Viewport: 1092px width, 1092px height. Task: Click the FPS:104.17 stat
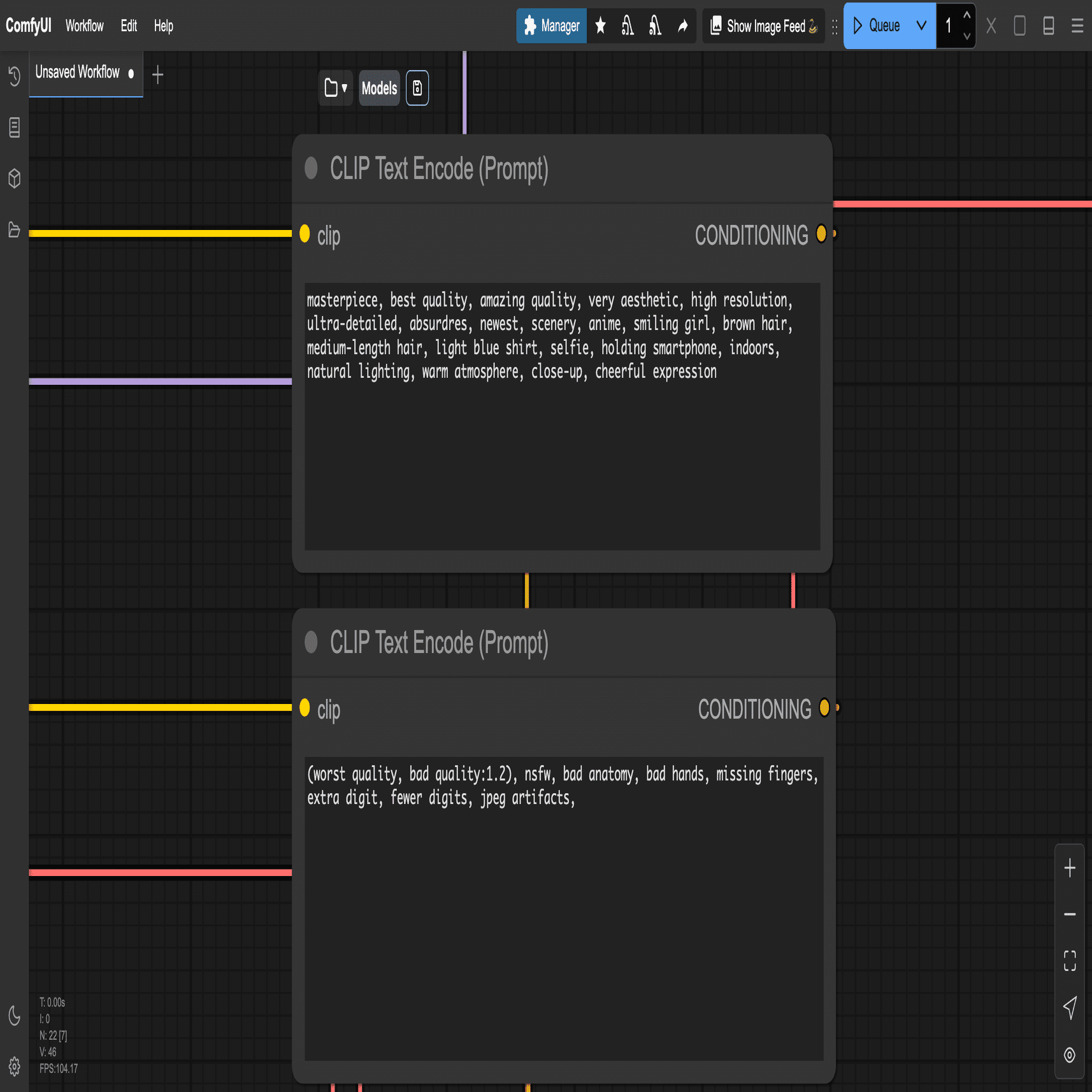(59, 1068)
